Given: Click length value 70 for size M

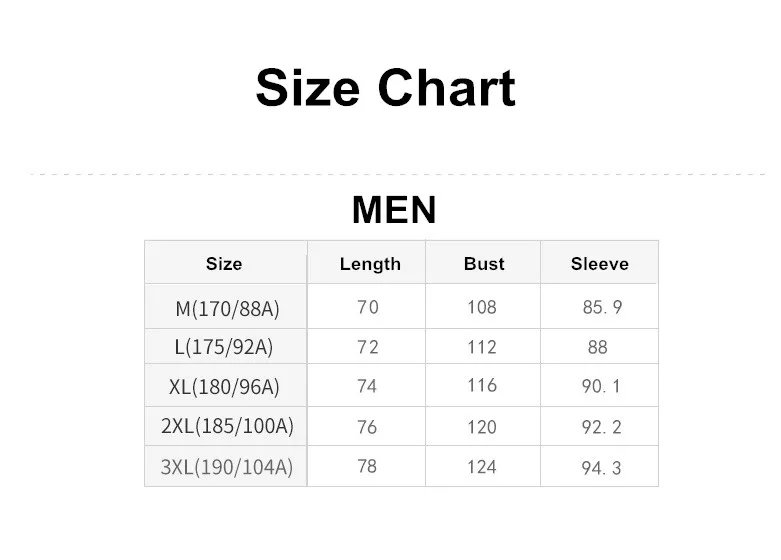Looking at the screenshot, I should 367,306.
